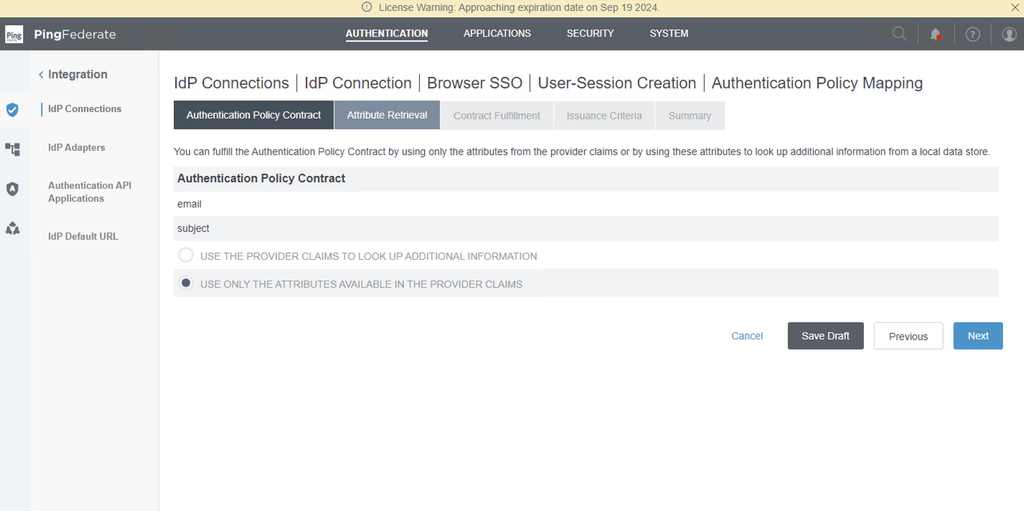Open the APPLICATIONS top menu
This screenshot has width=1024, height=511.
tap(497, 33)
